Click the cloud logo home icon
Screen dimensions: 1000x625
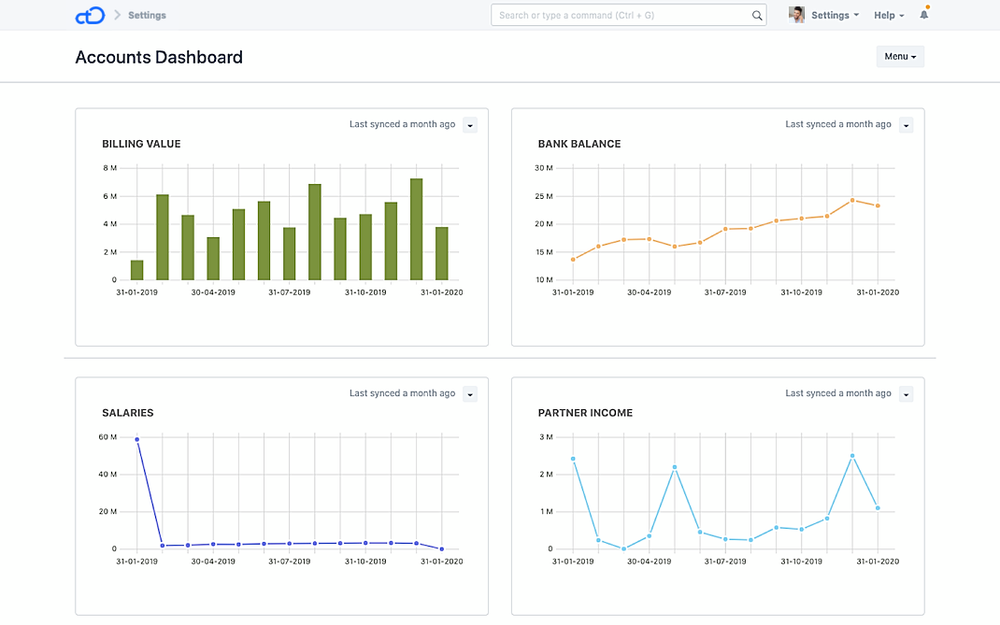click(x=90, y=15)
